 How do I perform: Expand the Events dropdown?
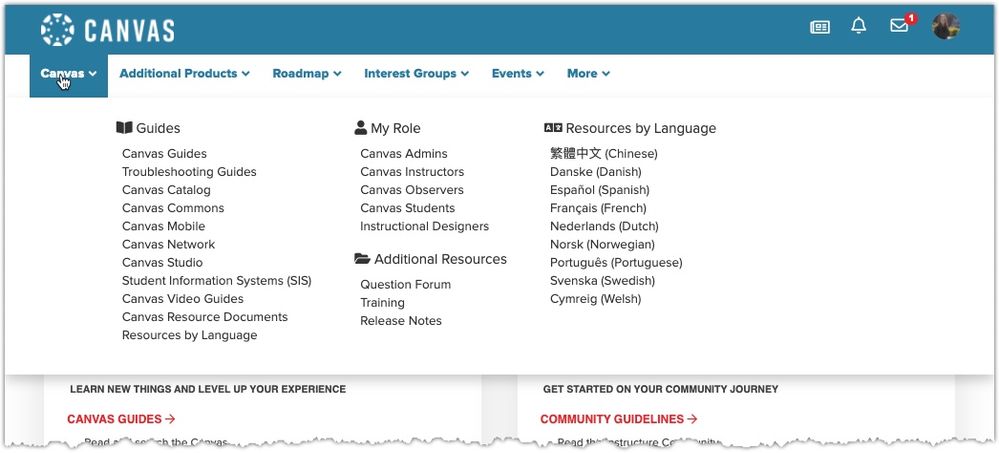coord(518,73)
